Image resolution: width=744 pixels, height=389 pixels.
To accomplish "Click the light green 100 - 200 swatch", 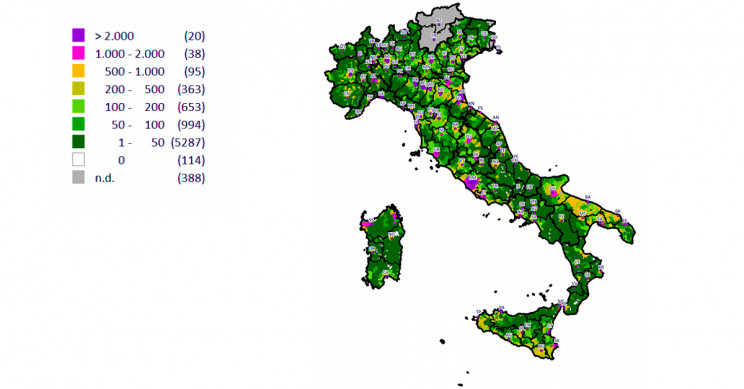I will (78, 106).
